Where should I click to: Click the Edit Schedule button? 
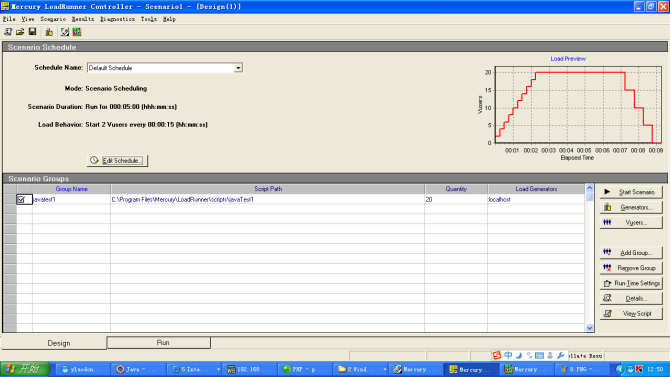point(117,161)
